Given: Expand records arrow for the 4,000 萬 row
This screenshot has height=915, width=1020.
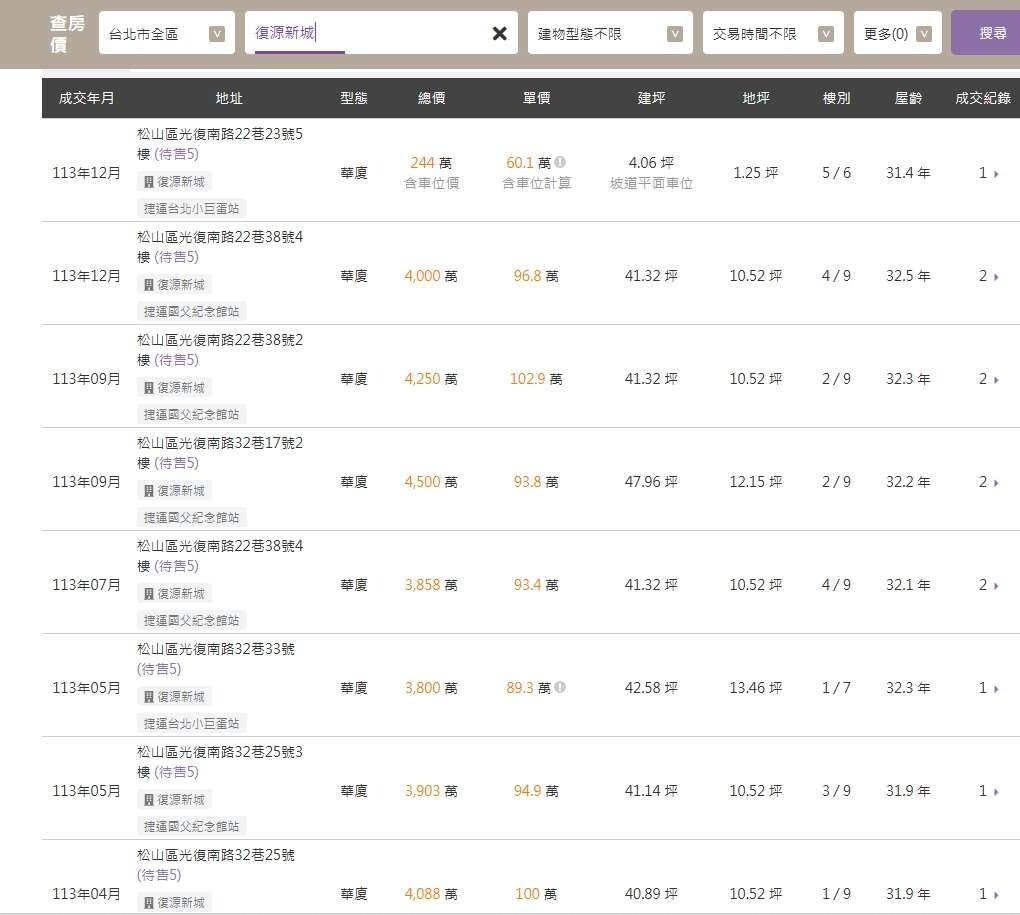Looking at the screenshot, I should click(x=996, y=276).
